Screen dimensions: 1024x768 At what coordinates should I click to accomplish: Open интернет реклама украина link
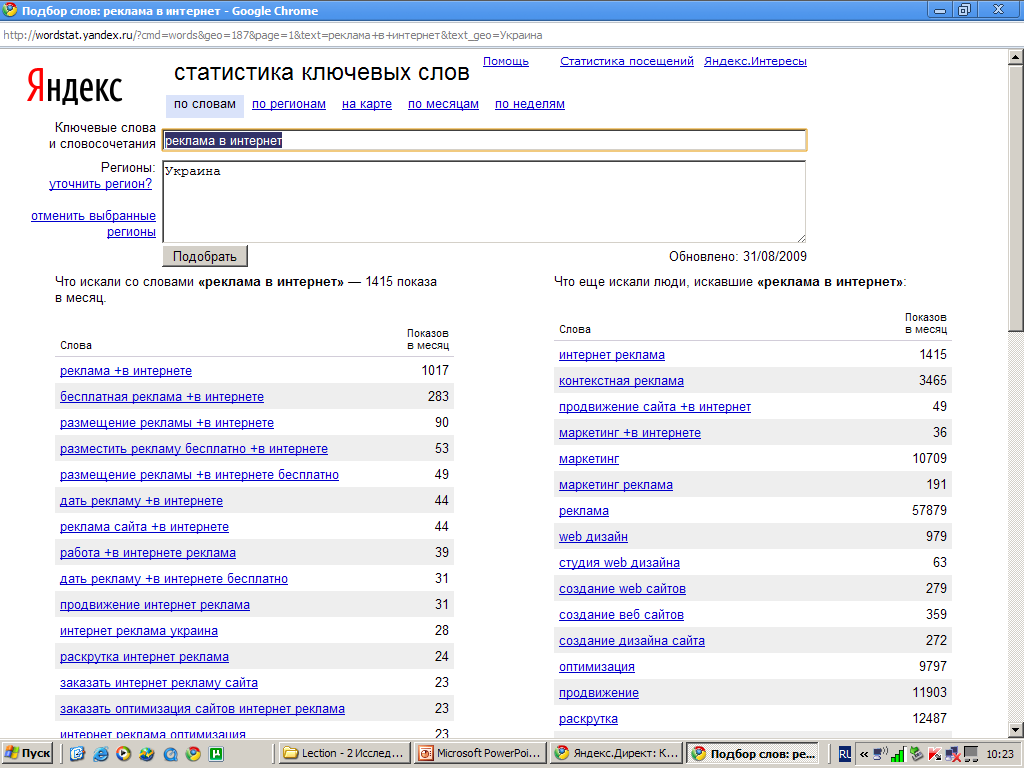click(139, 632)
